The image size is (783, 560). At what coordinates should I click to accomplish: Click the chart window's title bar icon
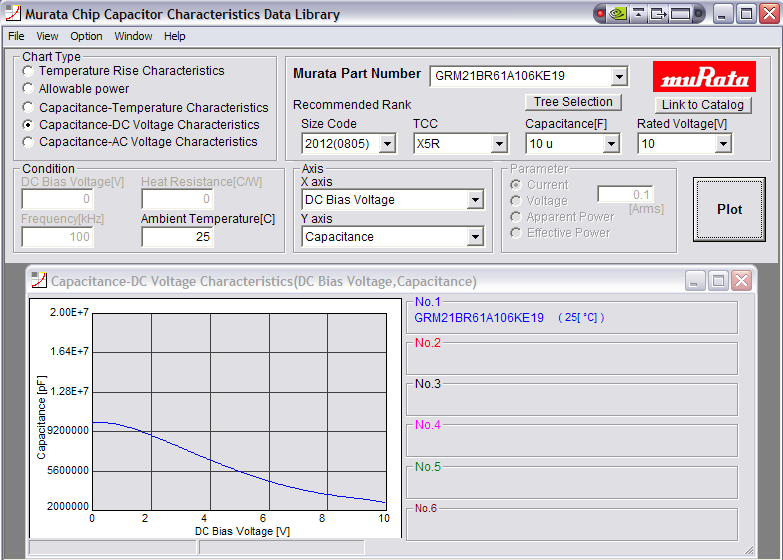[39, 280]
